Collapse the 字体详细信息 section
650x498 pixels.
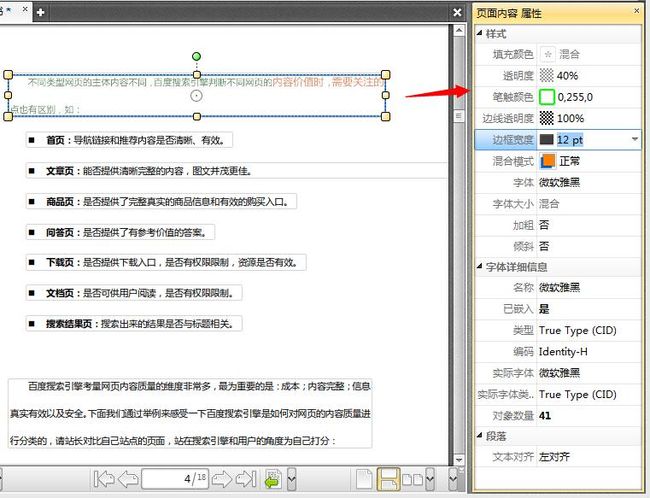480,266
